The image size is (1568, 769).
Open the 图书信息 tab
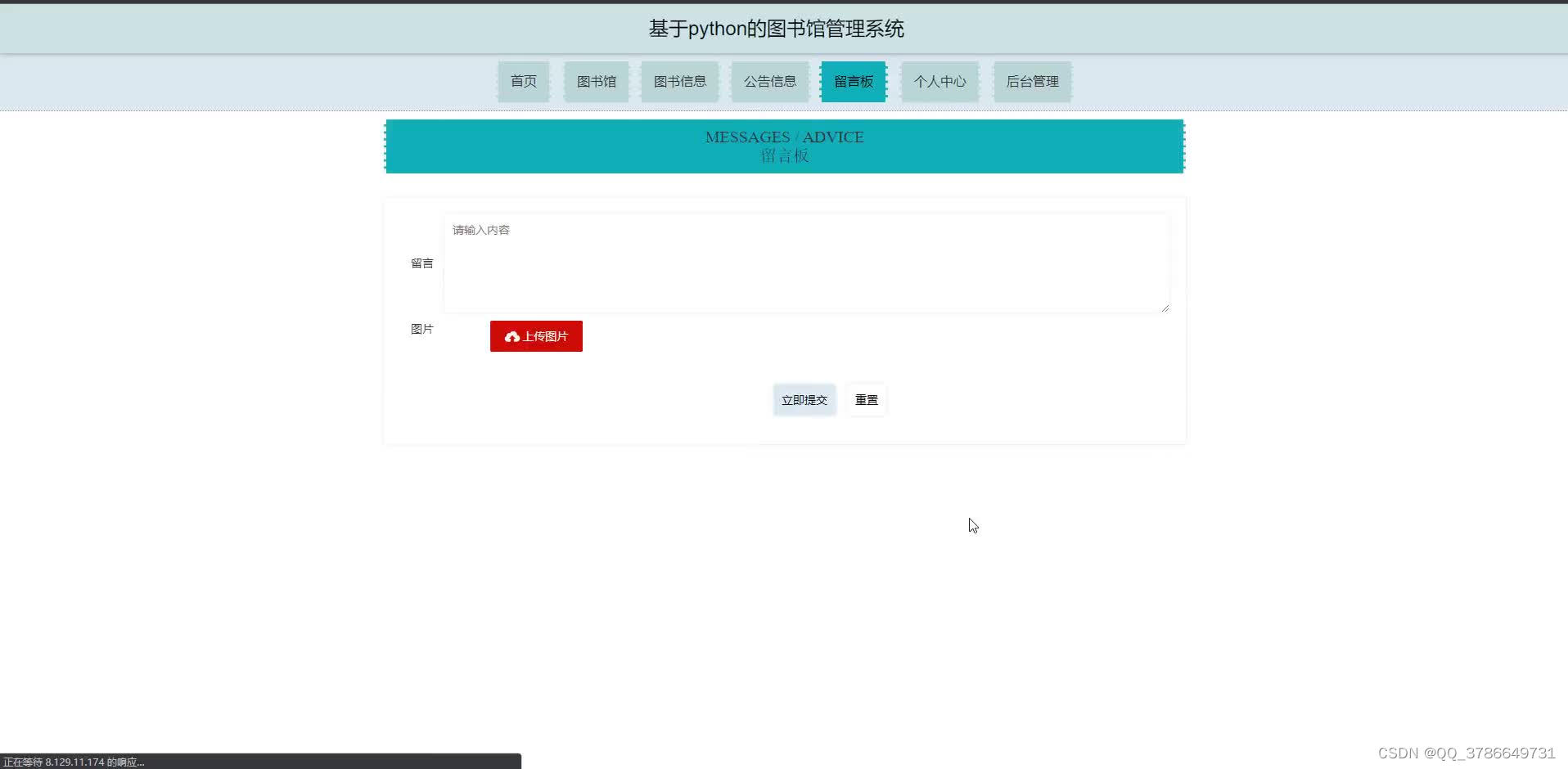[x=680, y=82]
